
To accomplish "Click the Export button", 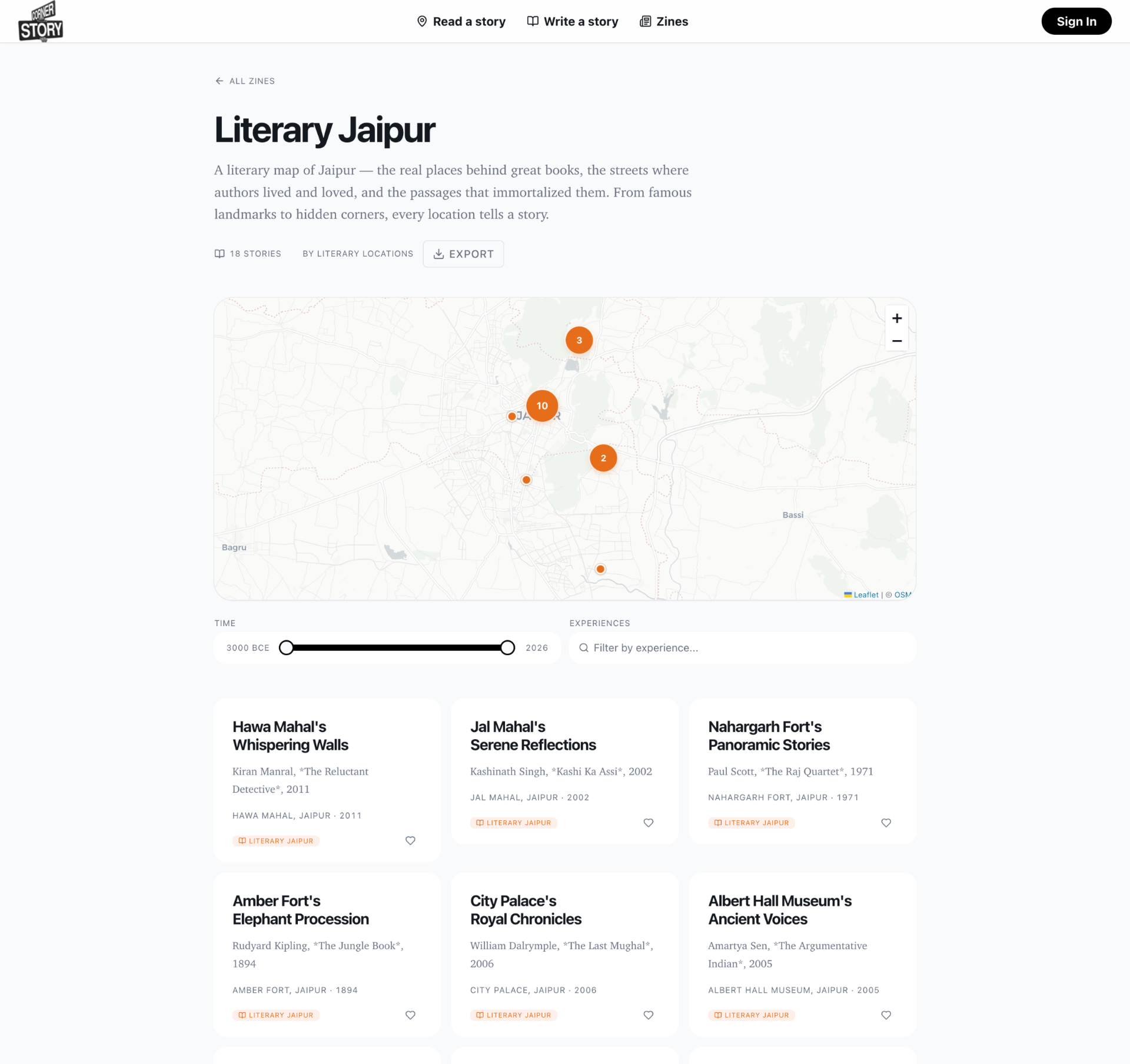I will pyautogui.click(x=463, y=254).
